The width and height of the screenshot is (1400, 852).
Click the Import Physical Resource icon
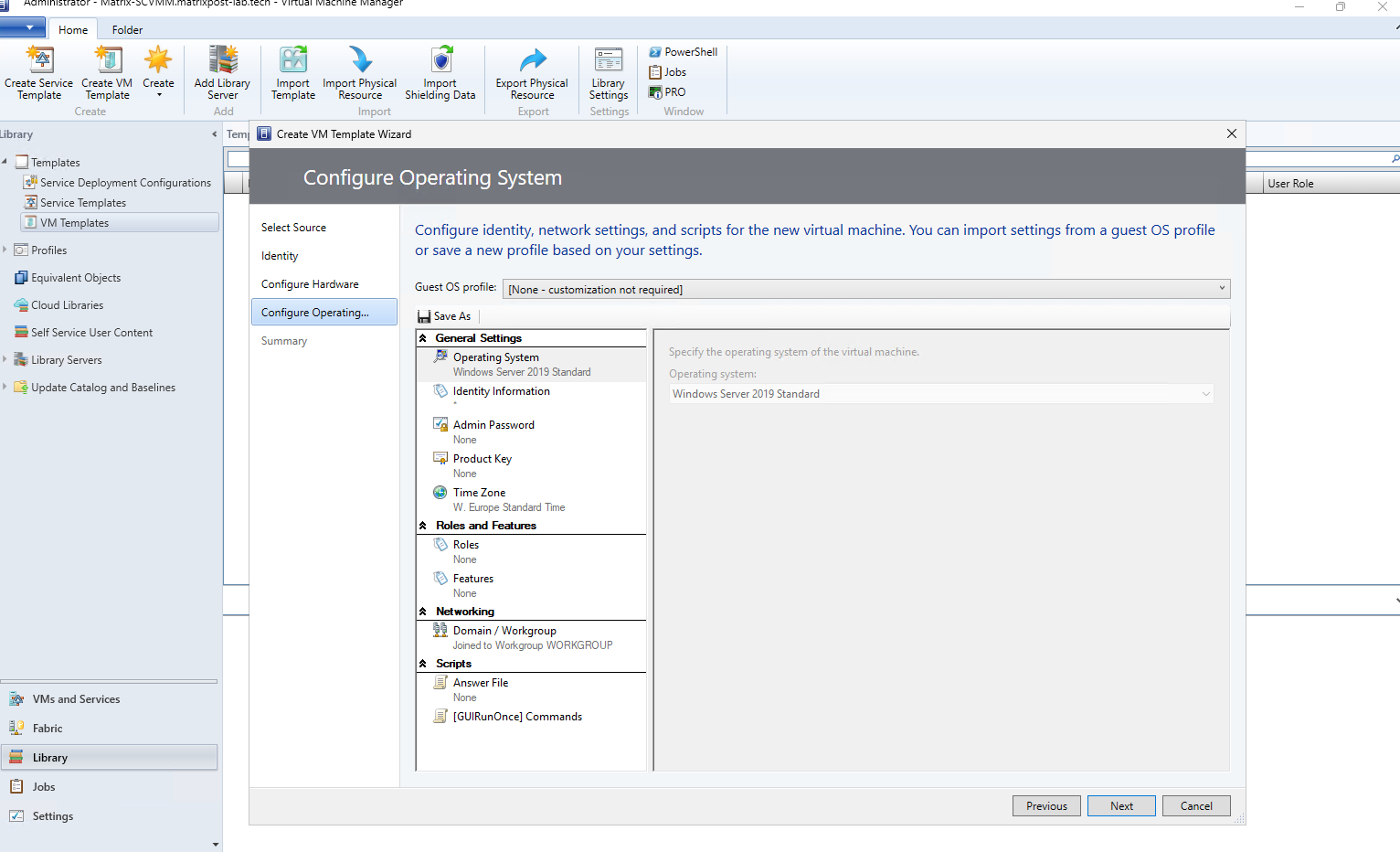pos(360,73)
